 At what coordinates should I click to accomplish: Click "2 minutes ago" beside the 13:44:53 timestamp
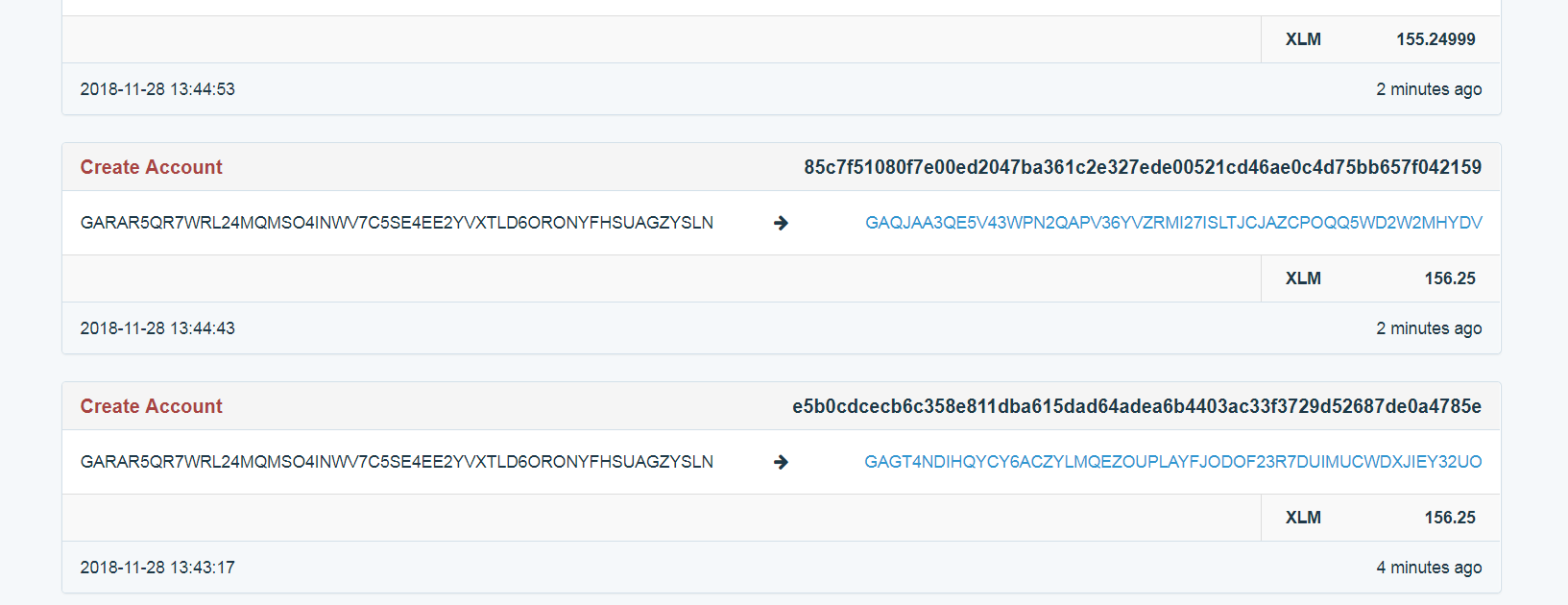1429,89
